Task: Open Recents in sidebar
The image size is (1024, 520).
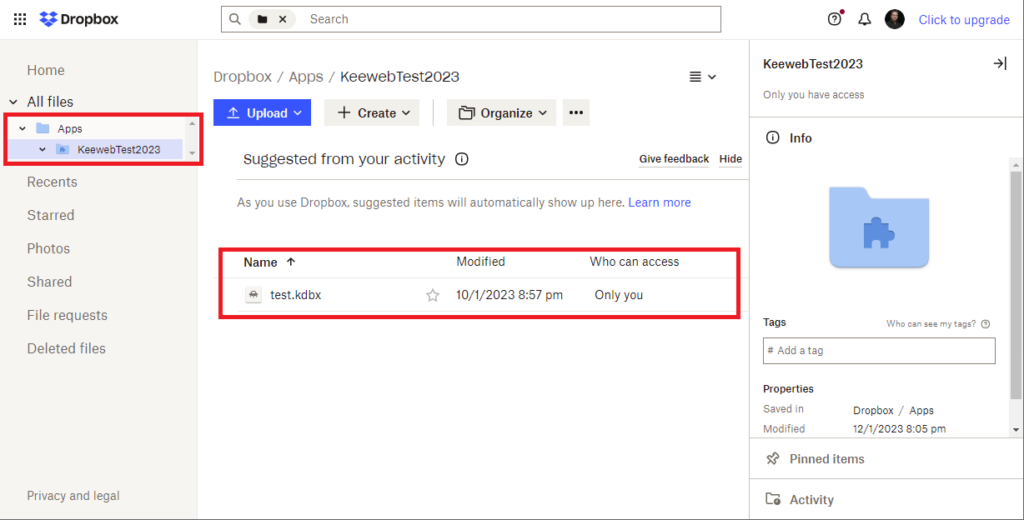Action: 52,182
